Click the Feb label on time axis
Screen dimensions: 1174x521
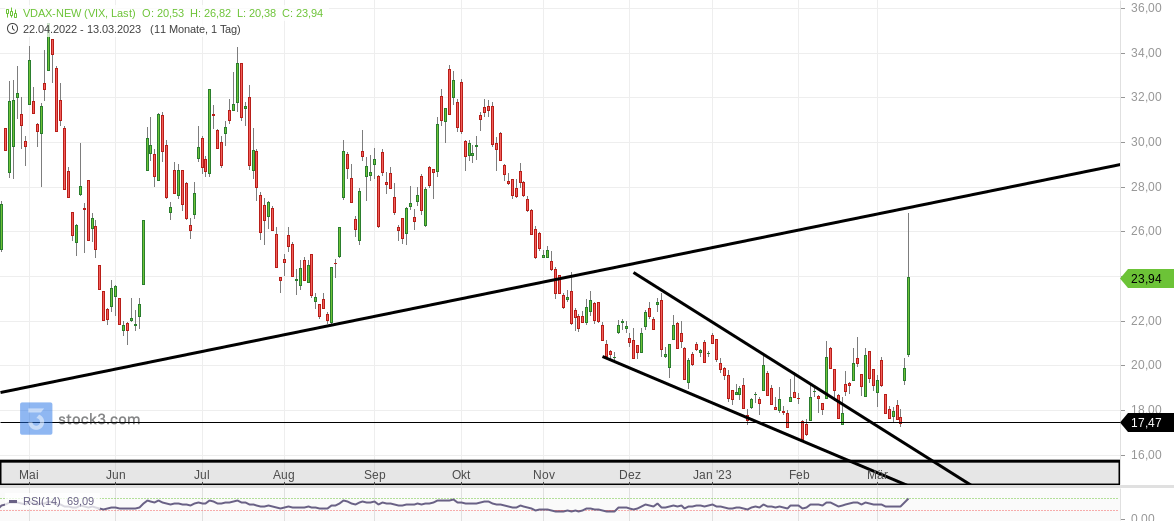799,475
